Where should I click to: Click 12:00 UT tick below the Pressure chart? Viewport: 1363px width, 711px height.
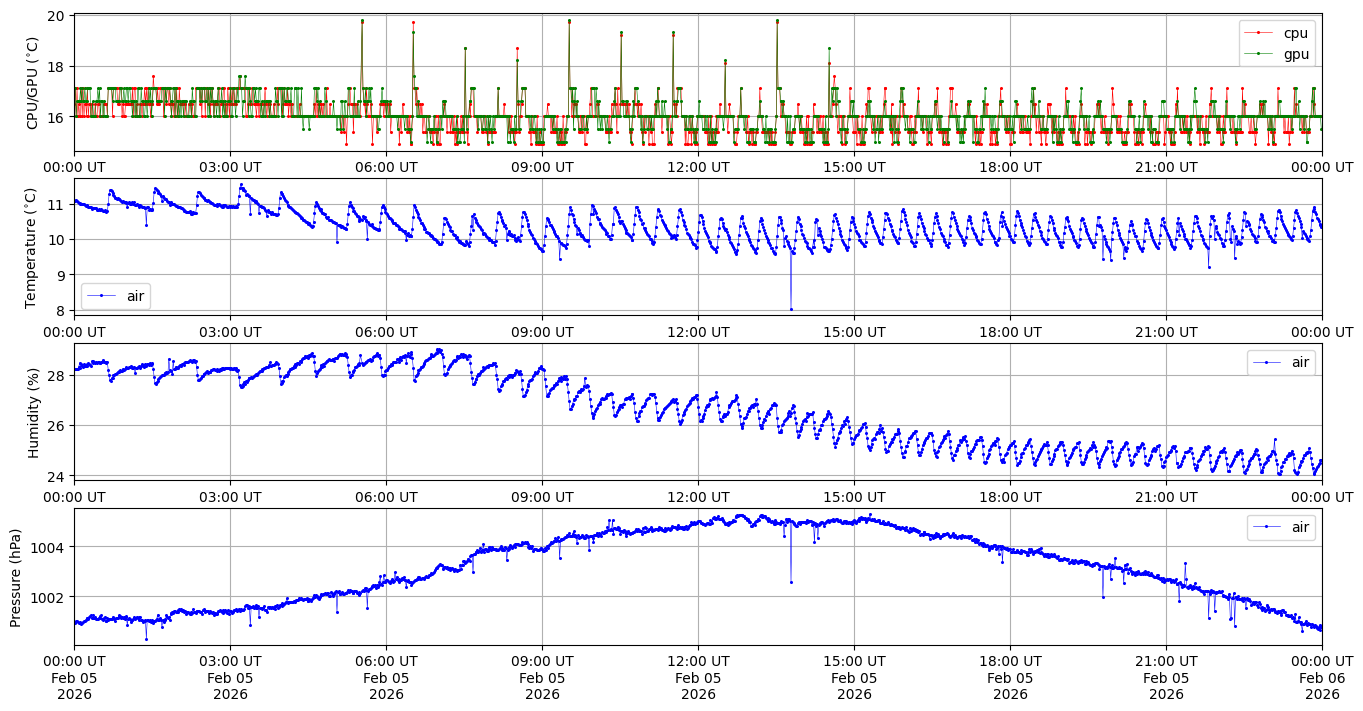[x=698, y=661]
